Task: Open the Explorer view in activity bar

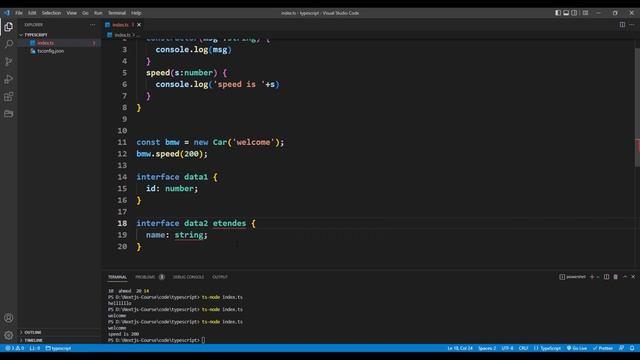Action: [9, 27]
